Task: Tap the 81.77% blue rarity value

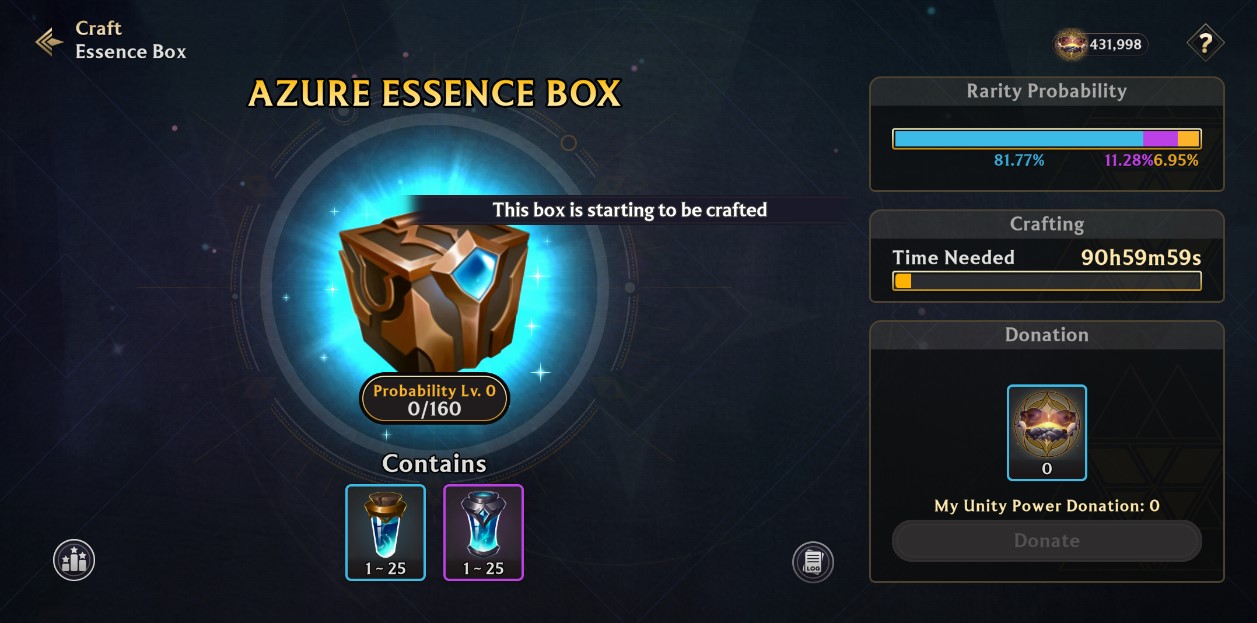Action: click(1019, 160)
